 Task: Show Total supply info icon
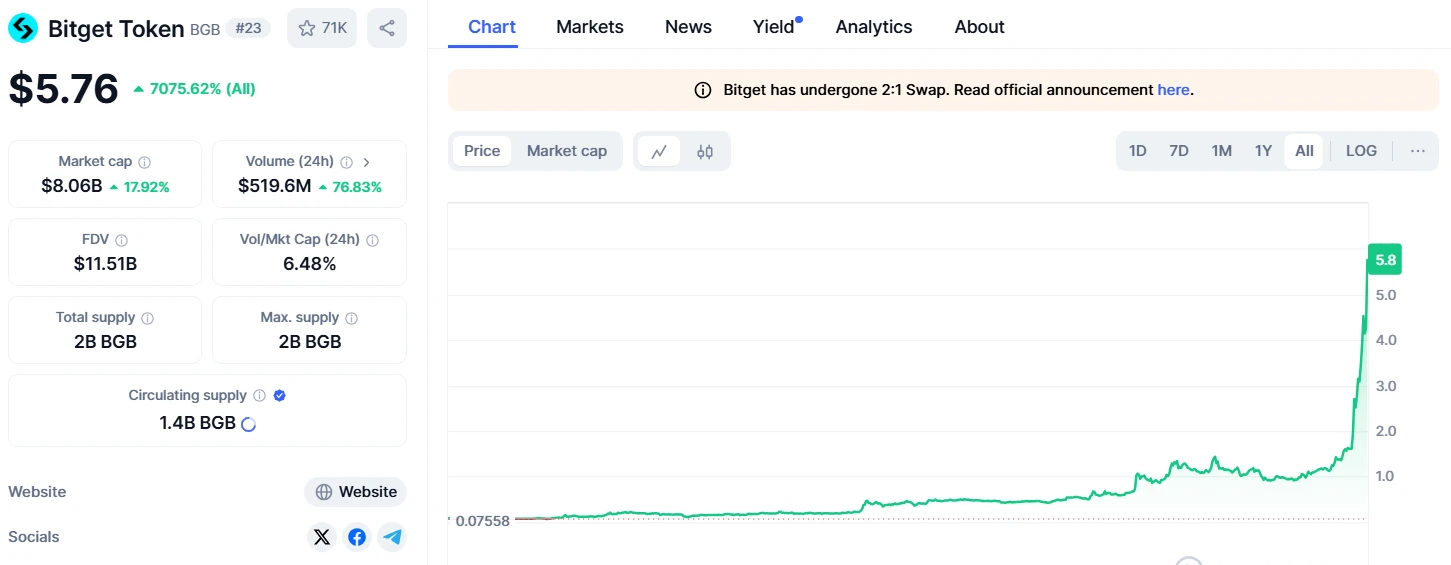pyautogui.click(x=148, y=318)
